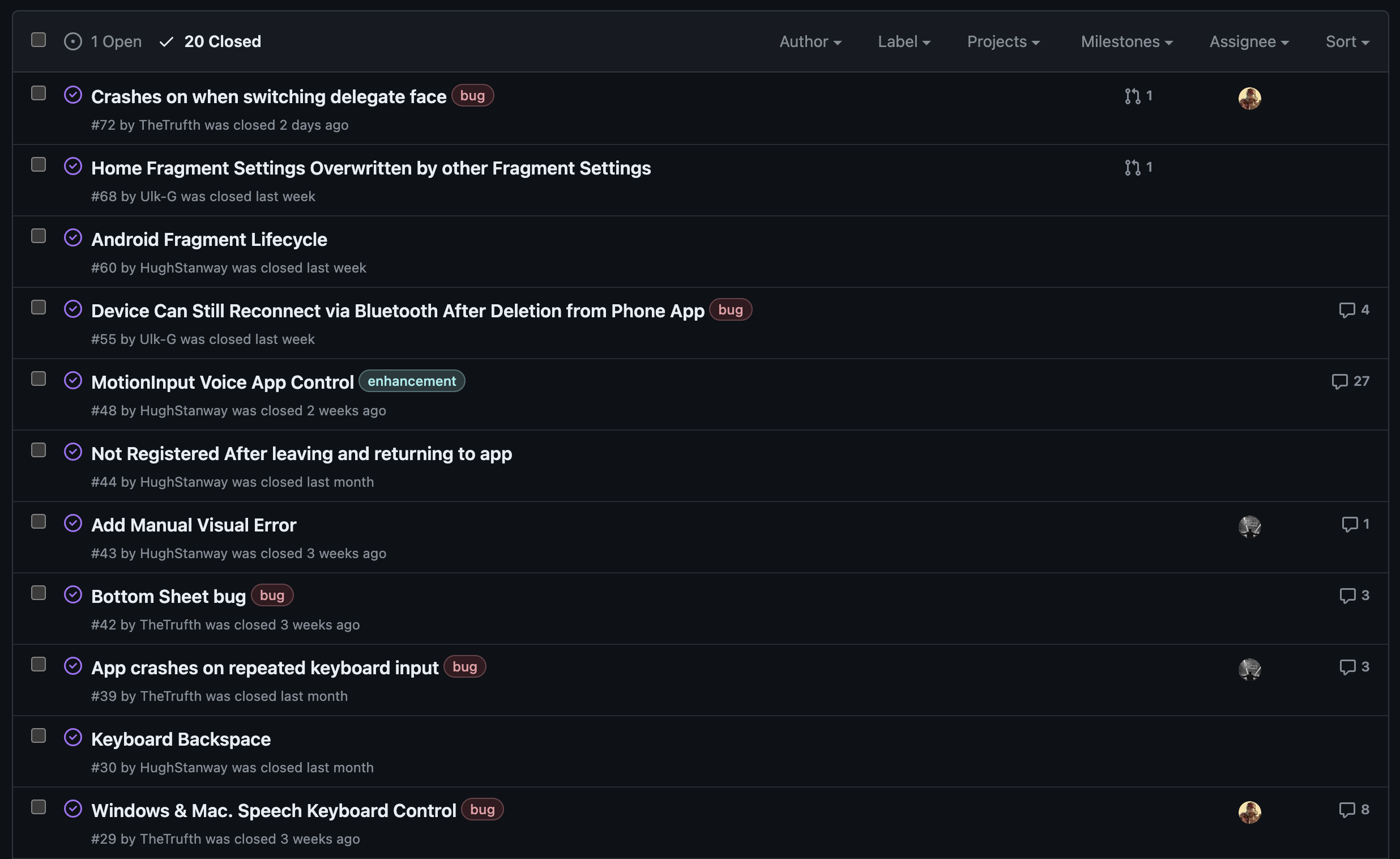Open the Author filter dropdown
The image size is (1400, 859).
pyautogui.click(x=810, y=41)
